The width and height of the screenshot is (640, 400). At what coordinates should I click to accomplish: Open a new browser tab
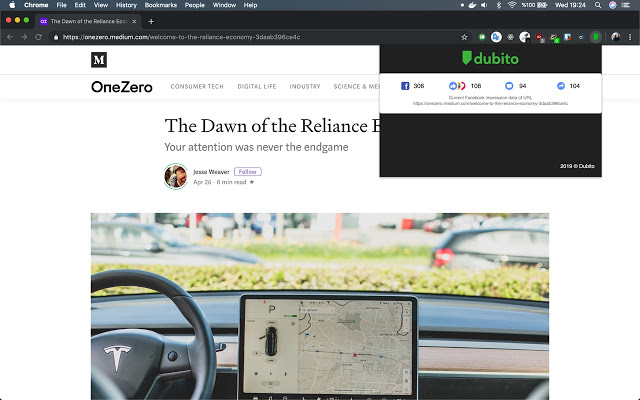pos(151,21)
